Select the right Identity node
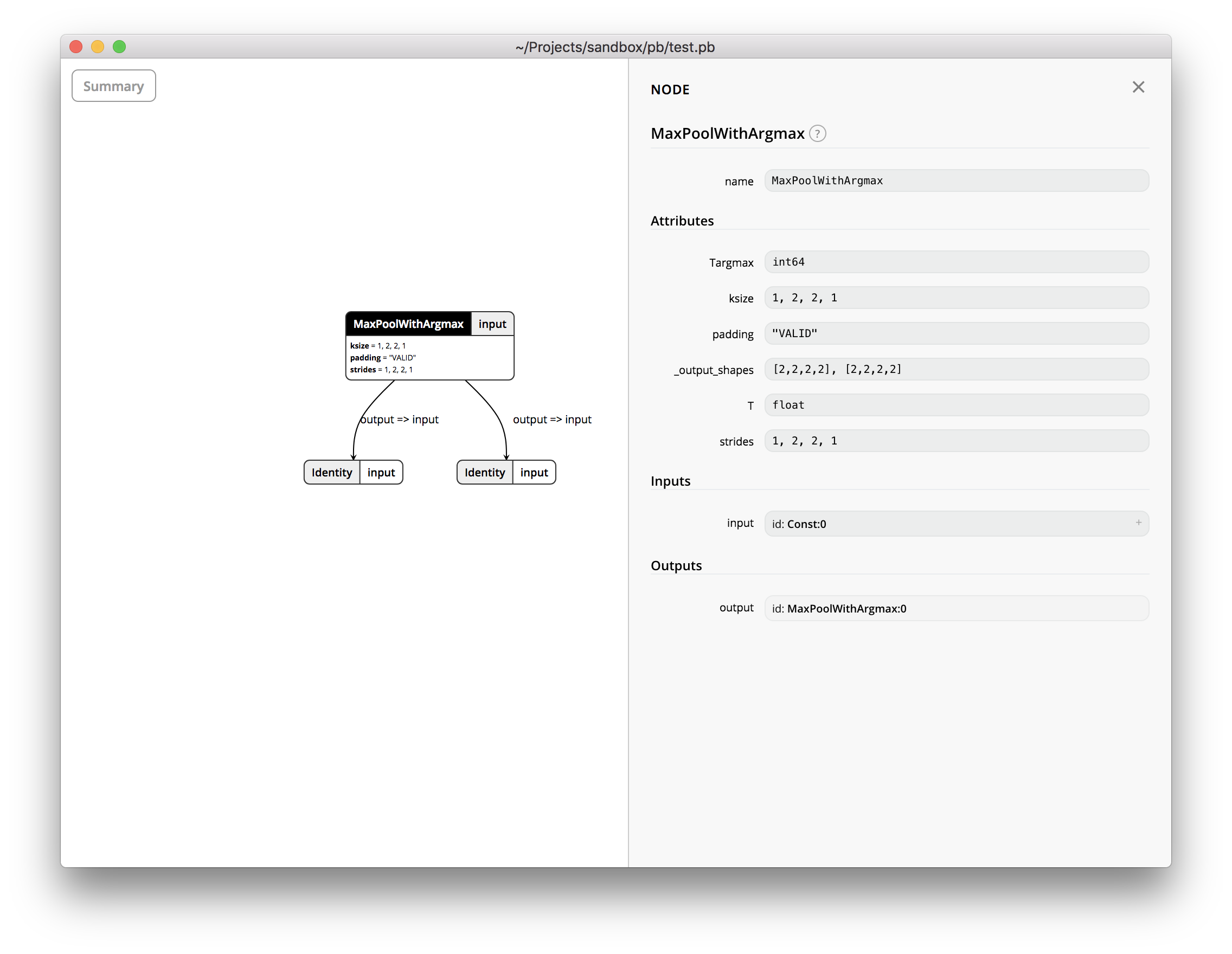1232x954 pixels. [484, 473]
